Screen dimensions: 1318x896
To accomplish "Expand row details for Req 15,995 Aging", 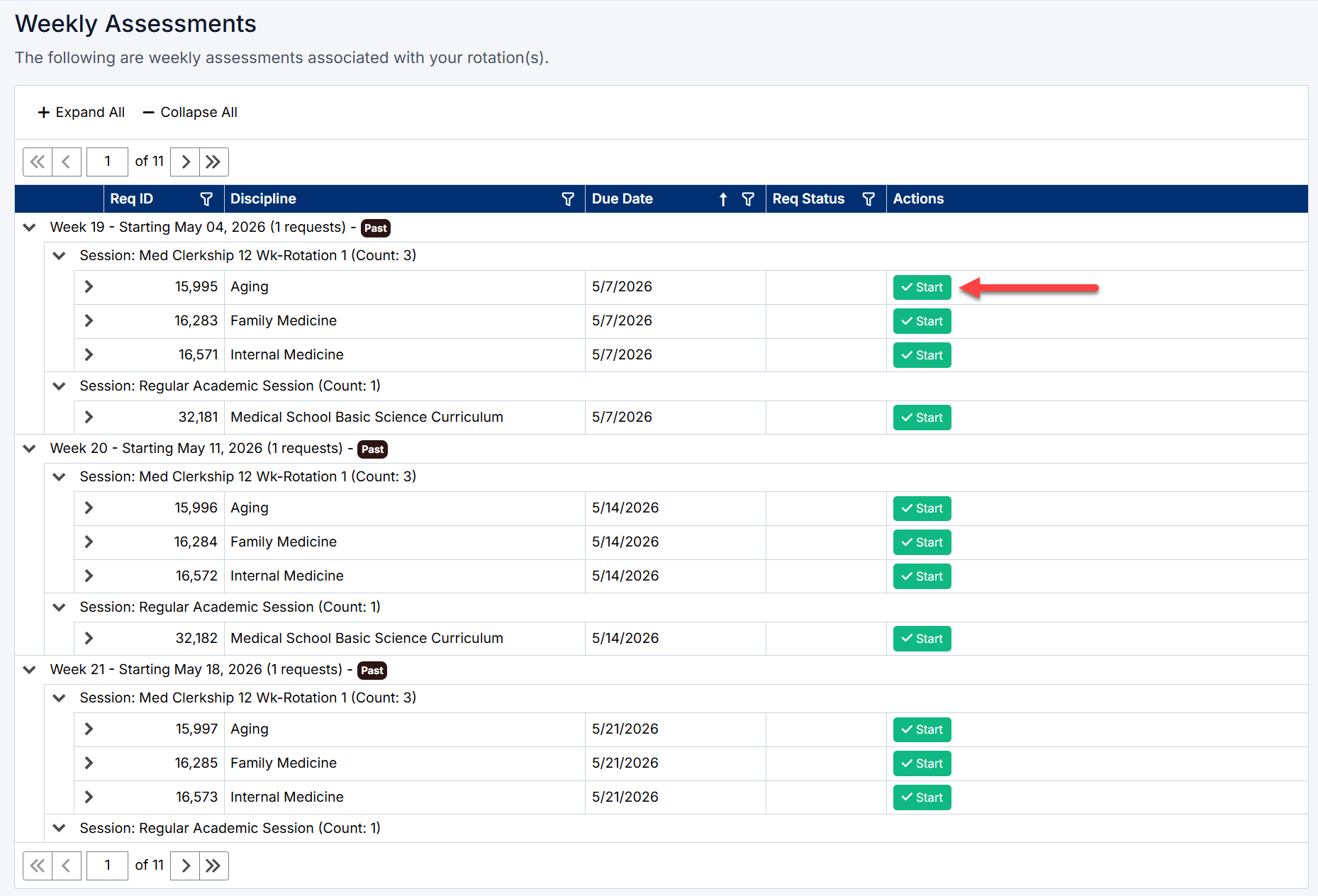I will click(89, 286).
